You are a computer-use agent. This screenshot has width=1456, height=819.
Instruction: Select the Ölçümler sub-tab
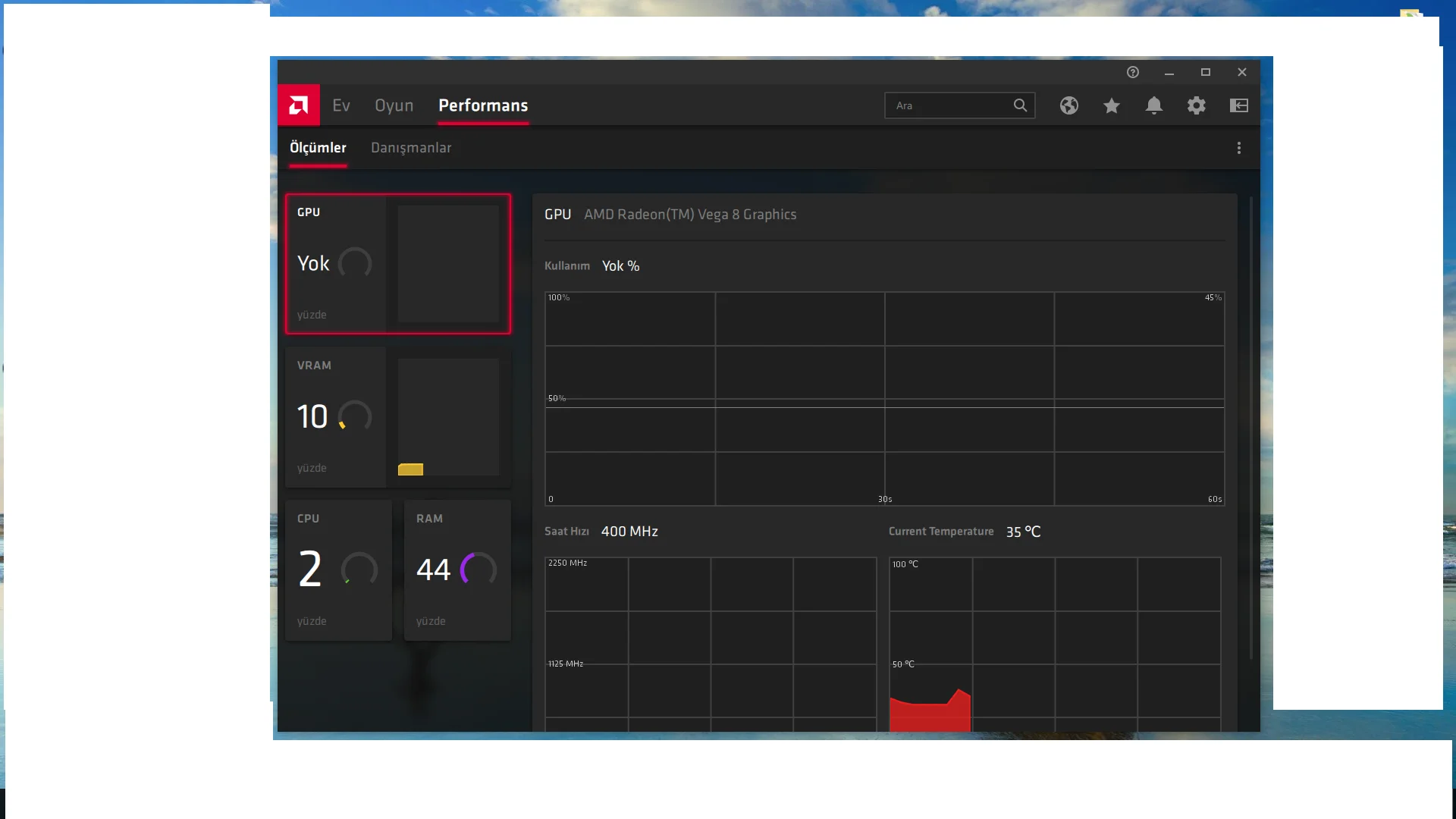click(x=317, y=148)
